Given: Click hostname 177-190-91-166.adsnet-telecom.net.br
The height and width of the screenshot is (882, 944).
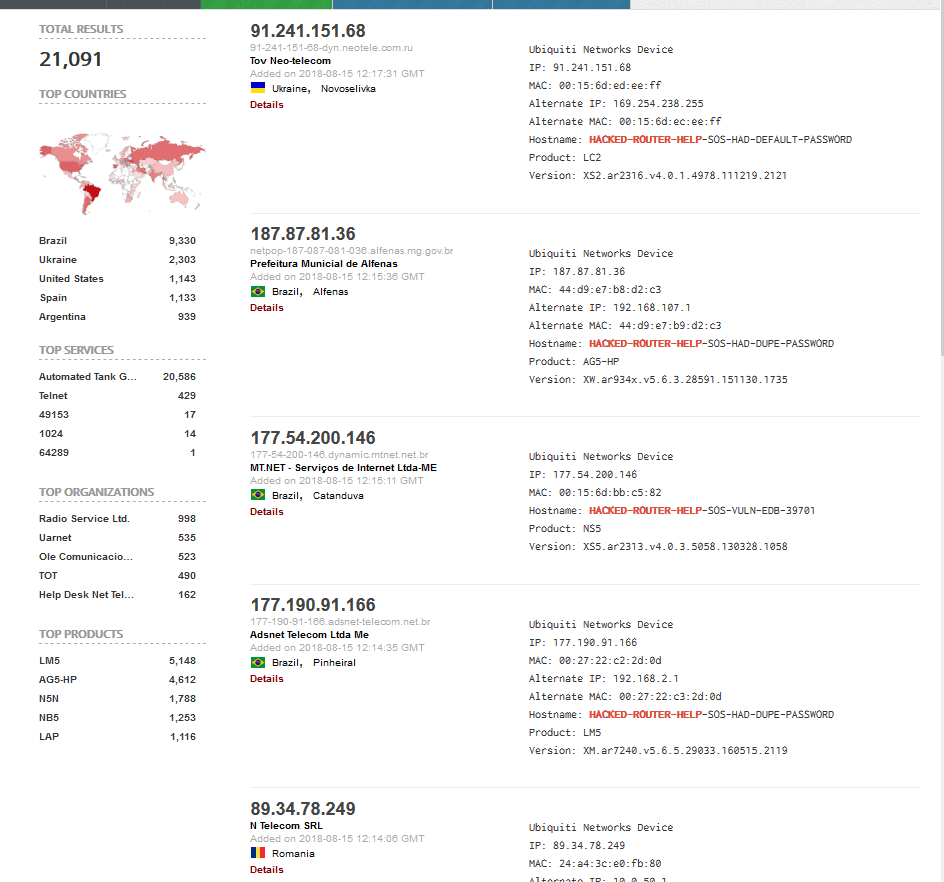Looking at the screenshot, I should coord(340,621).
